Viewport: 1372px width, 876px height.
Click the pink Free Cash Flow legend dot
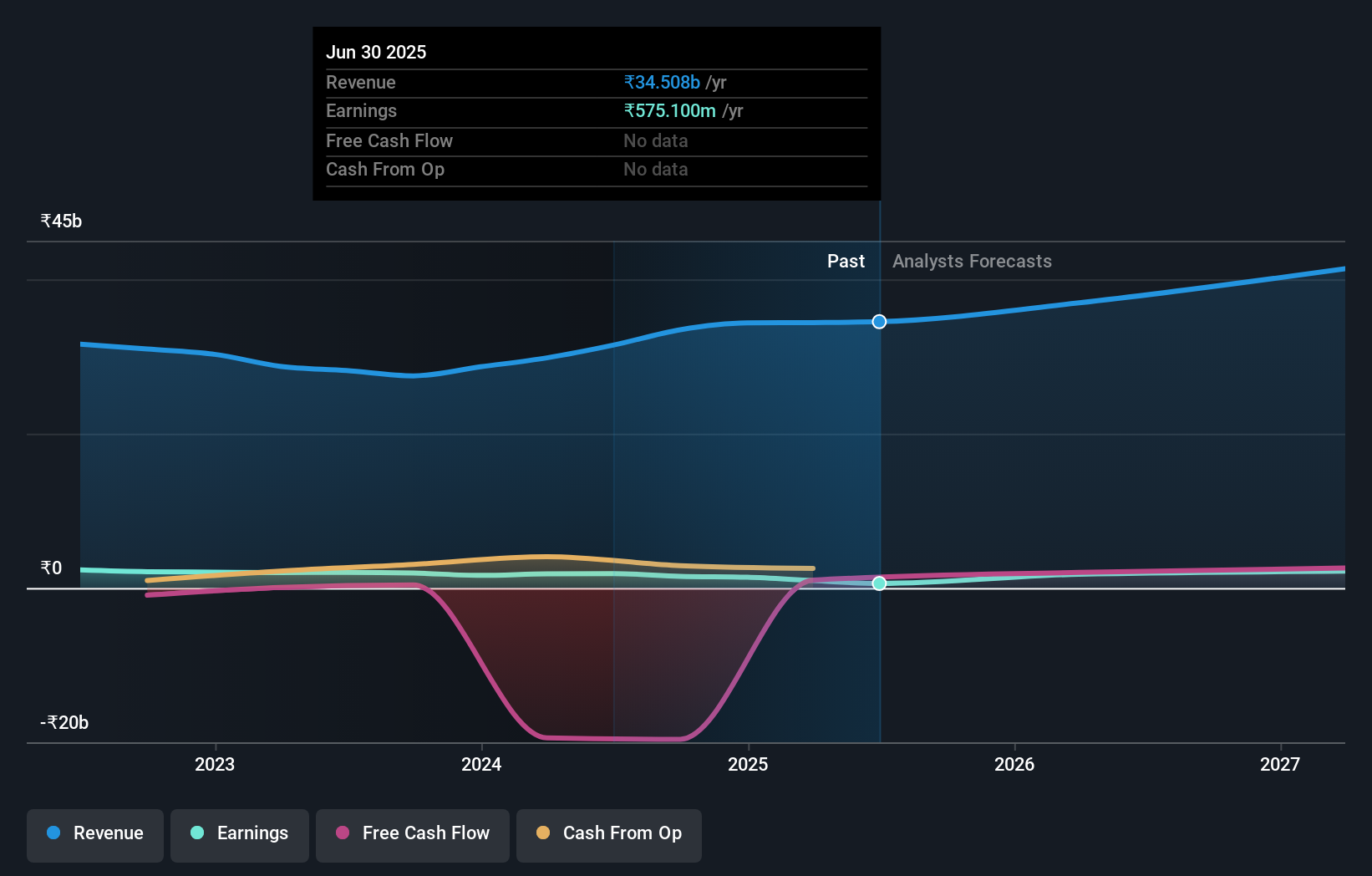(x=342, y=833)
